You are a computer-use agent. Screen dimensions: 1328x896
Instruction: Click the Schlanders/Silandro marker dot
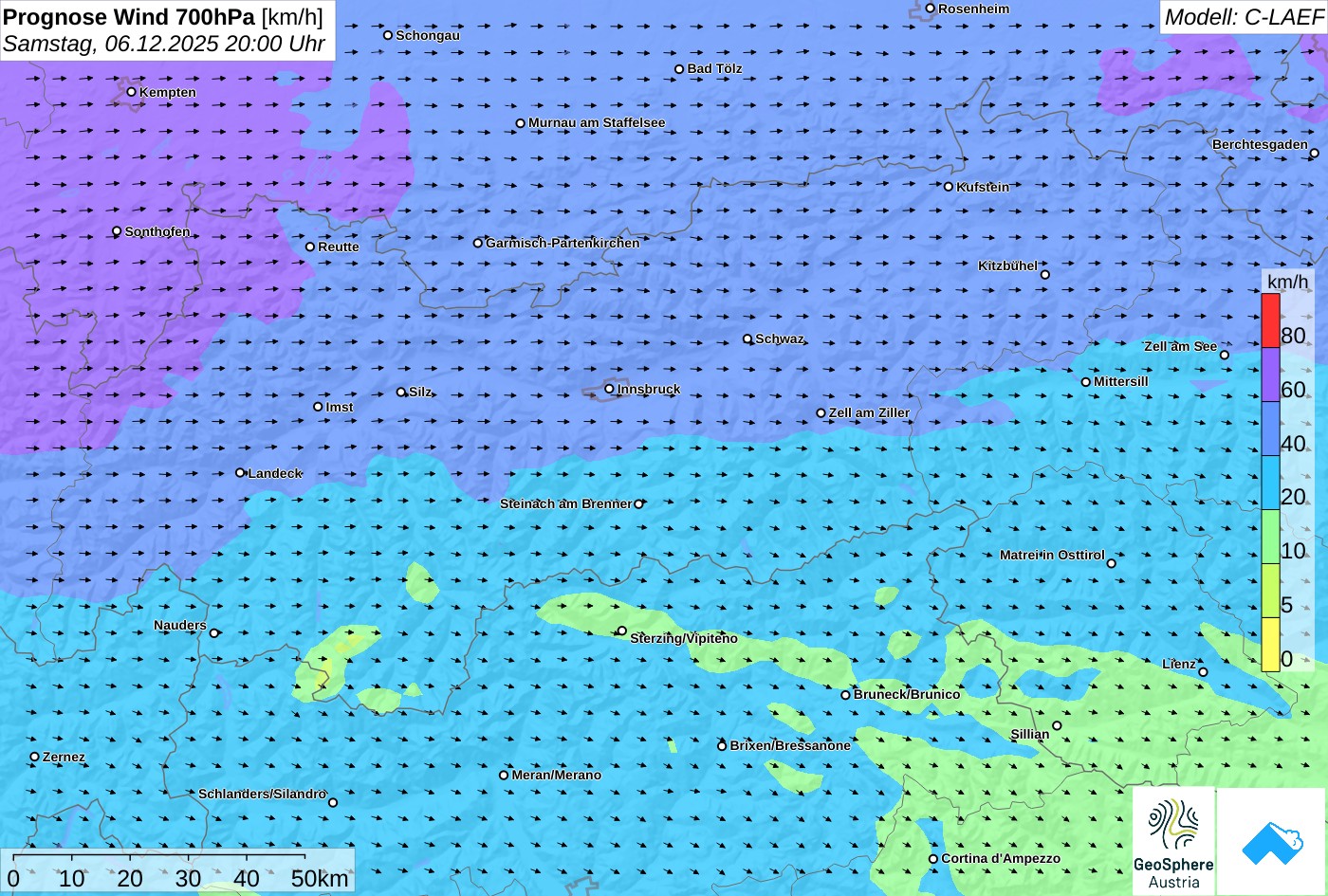(332, 802)
